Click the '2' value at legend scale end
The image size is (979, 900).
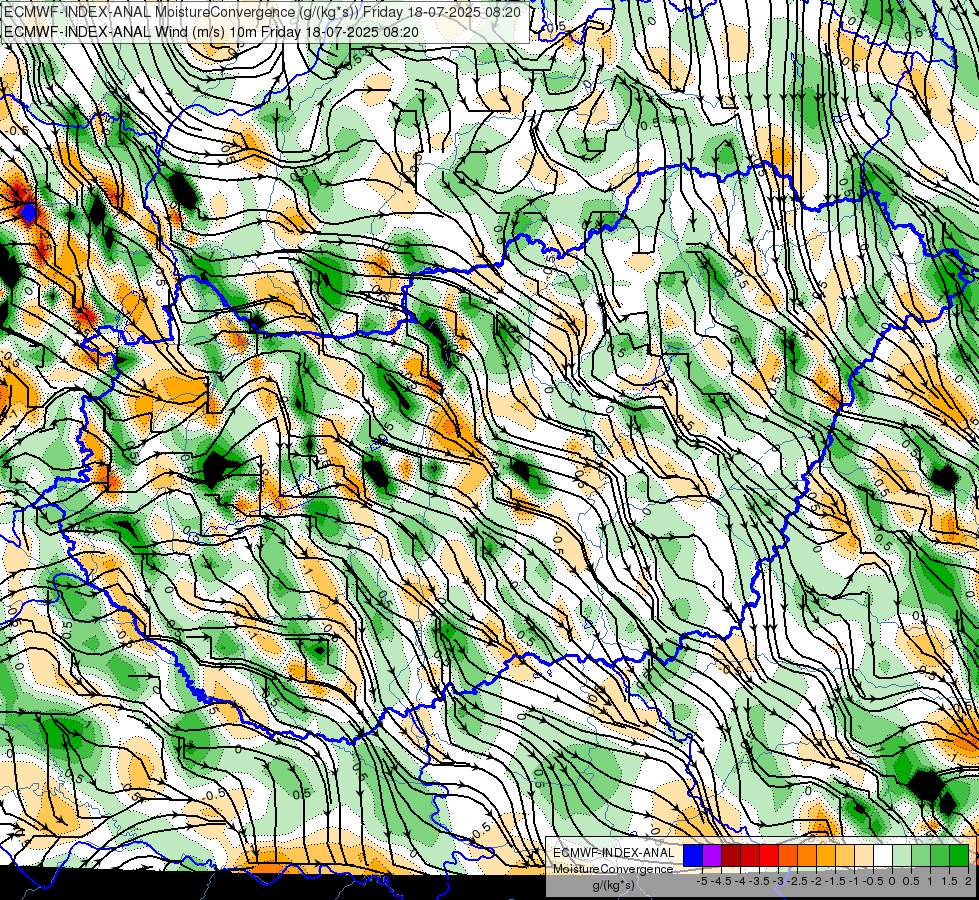click(x=968, y=881)
